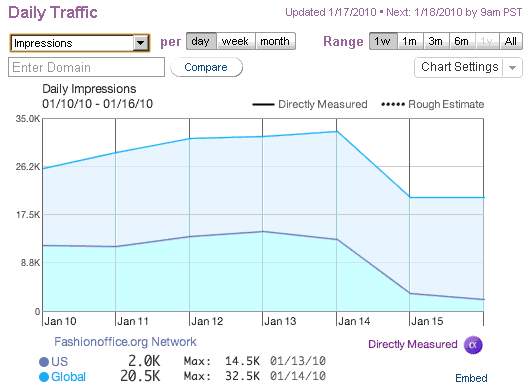Click the Embed link
Screen dimensions: 530x392
coord(471,378)
